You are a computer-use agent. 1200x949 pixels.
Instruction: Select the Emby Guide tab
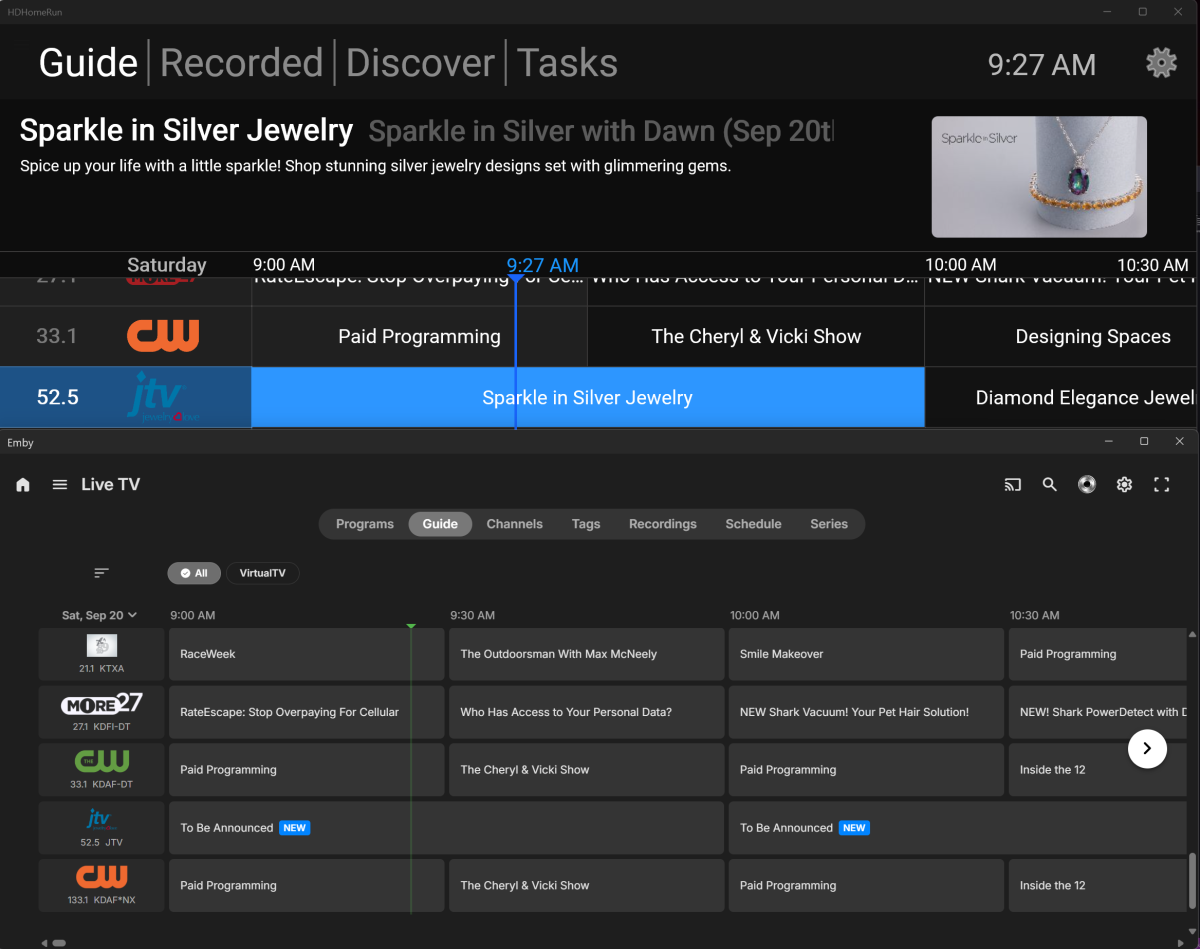pos(440,524)
